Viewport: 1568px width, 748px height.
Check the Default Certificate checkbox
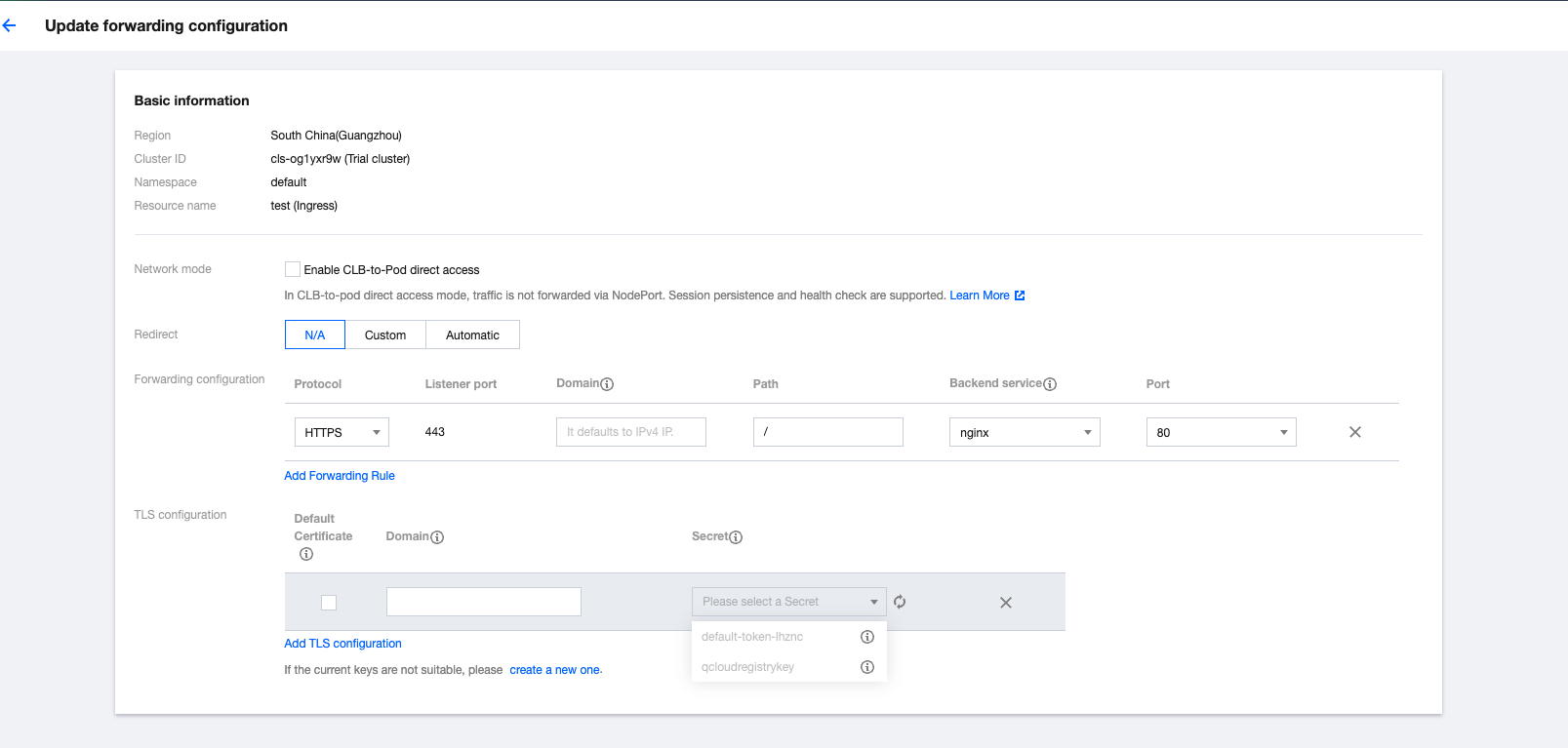coord(329,603)
